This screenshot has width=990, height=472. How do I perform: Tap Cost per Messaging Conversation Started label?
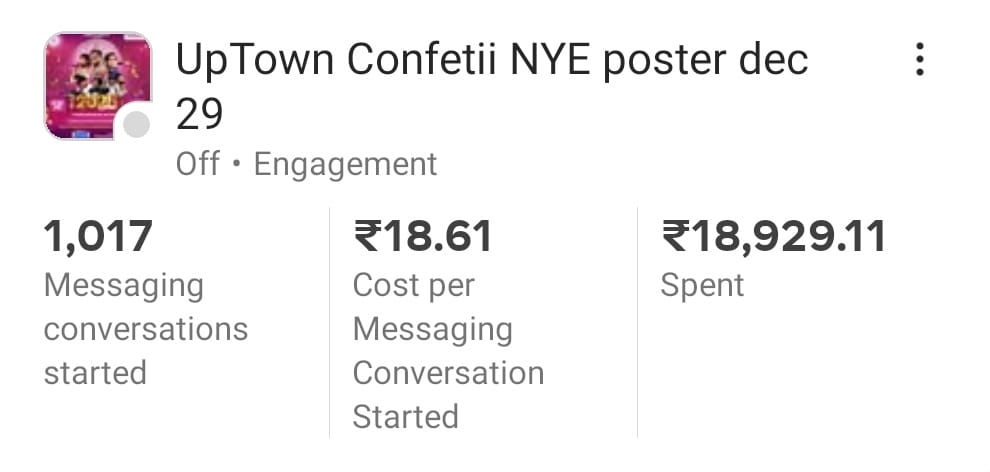coord(448,351)
